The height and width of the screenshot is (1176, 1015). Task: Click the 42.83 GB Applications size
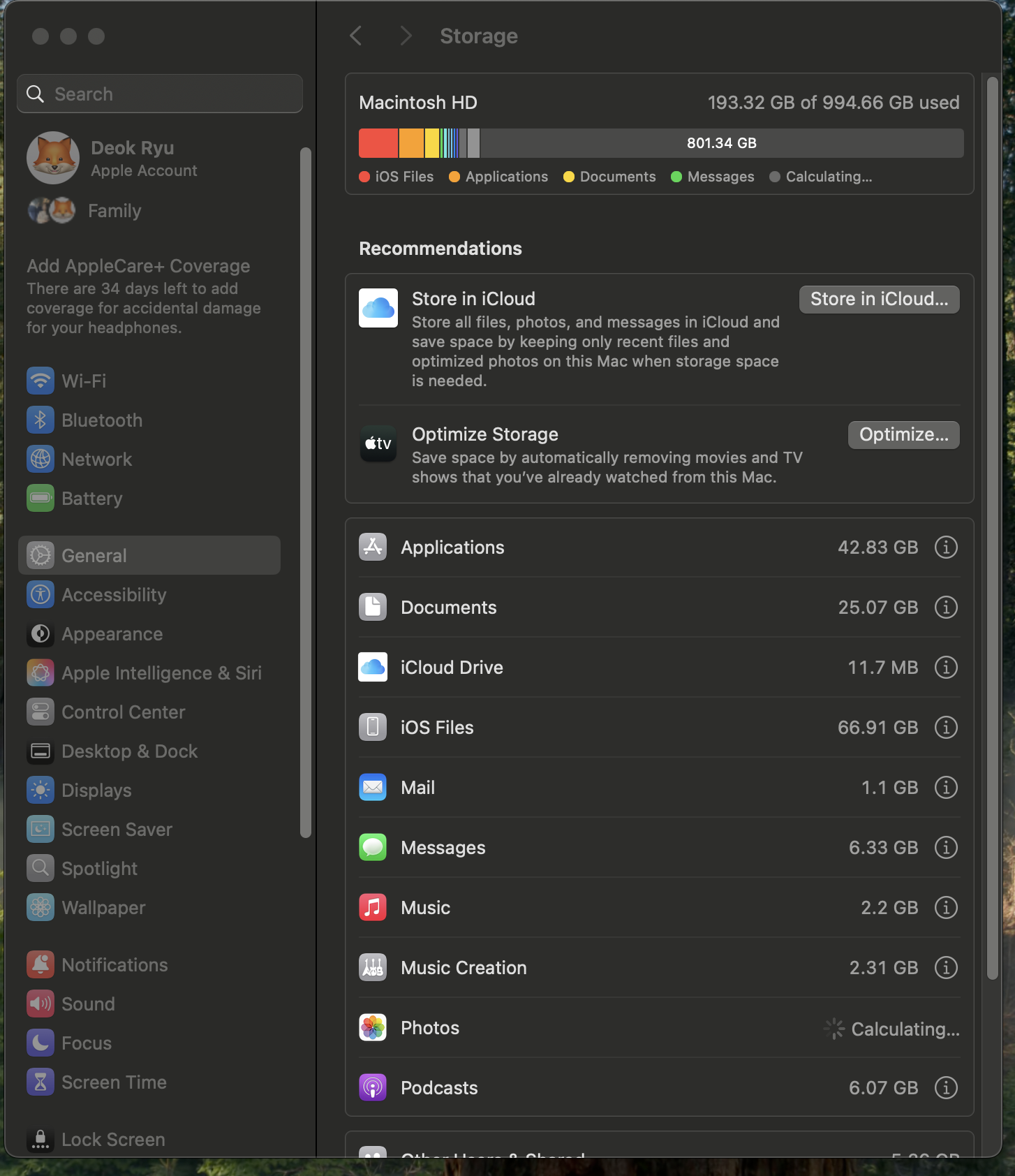point(877,547)
